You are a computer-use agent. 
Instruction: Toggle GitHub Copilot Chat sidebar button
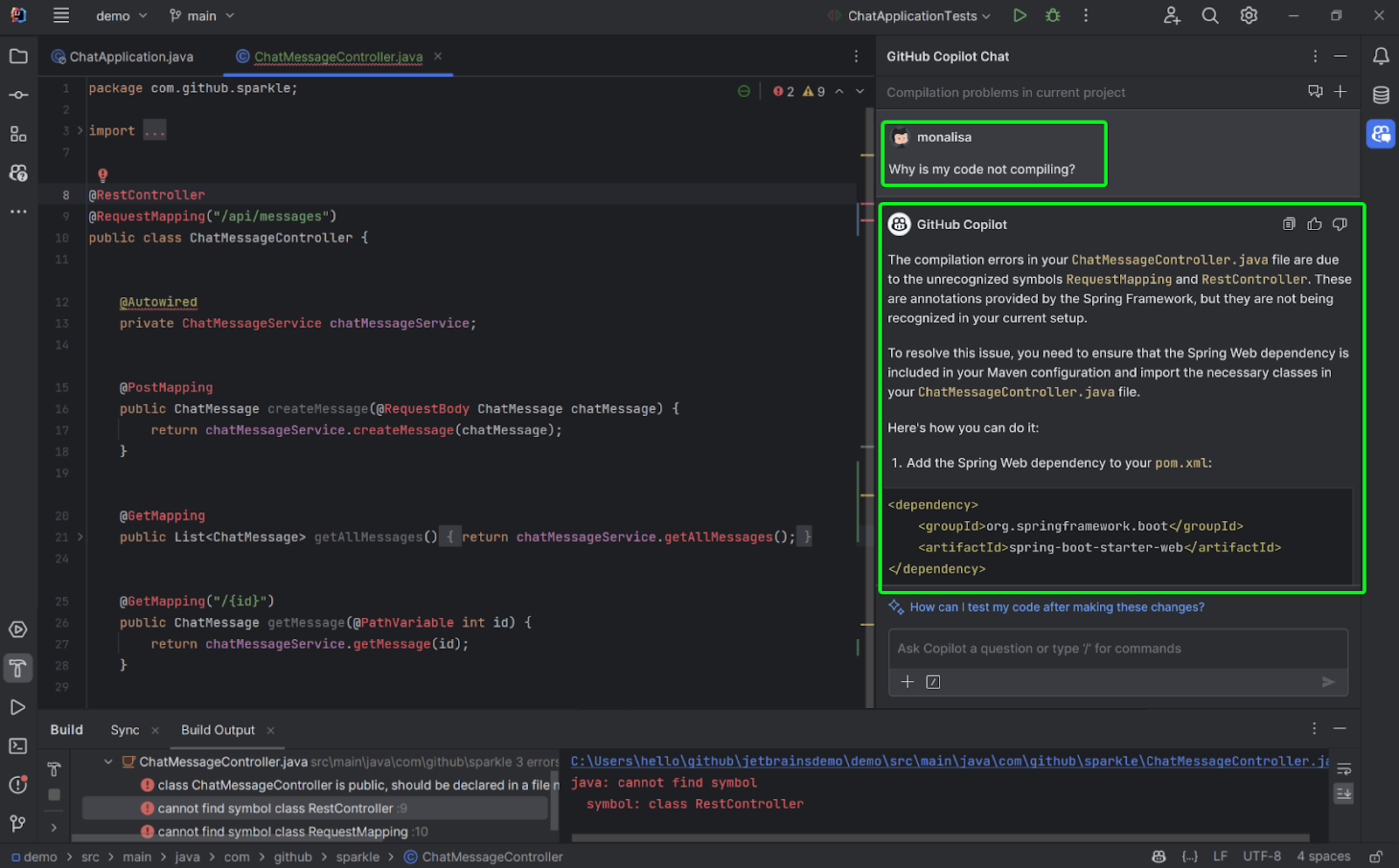(1381, 134)
